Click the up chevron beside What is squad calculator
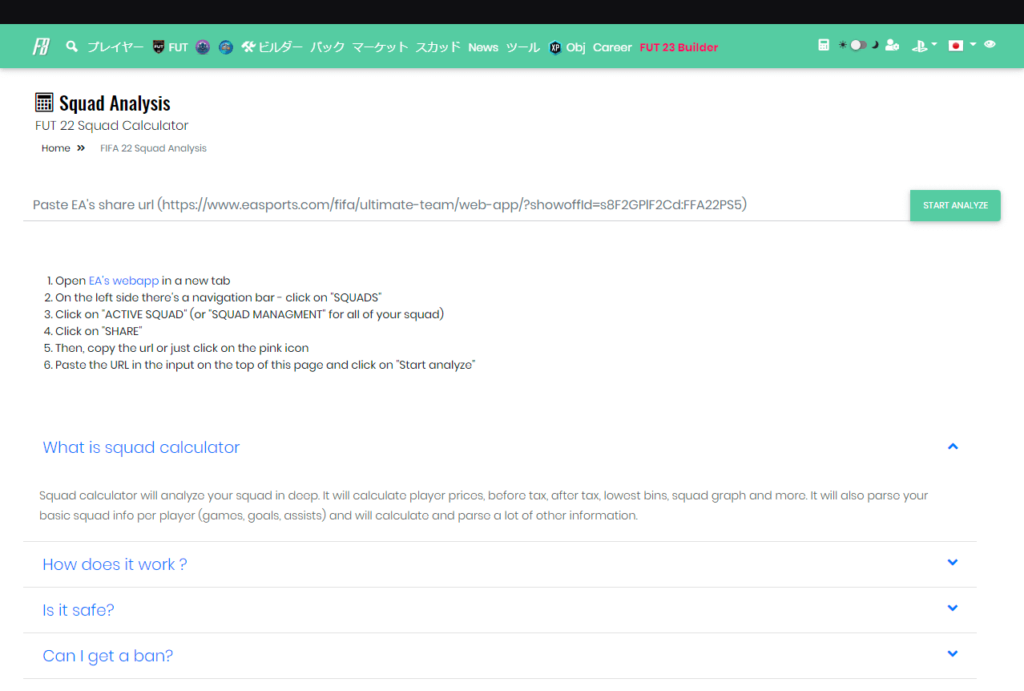 (953, 447)
